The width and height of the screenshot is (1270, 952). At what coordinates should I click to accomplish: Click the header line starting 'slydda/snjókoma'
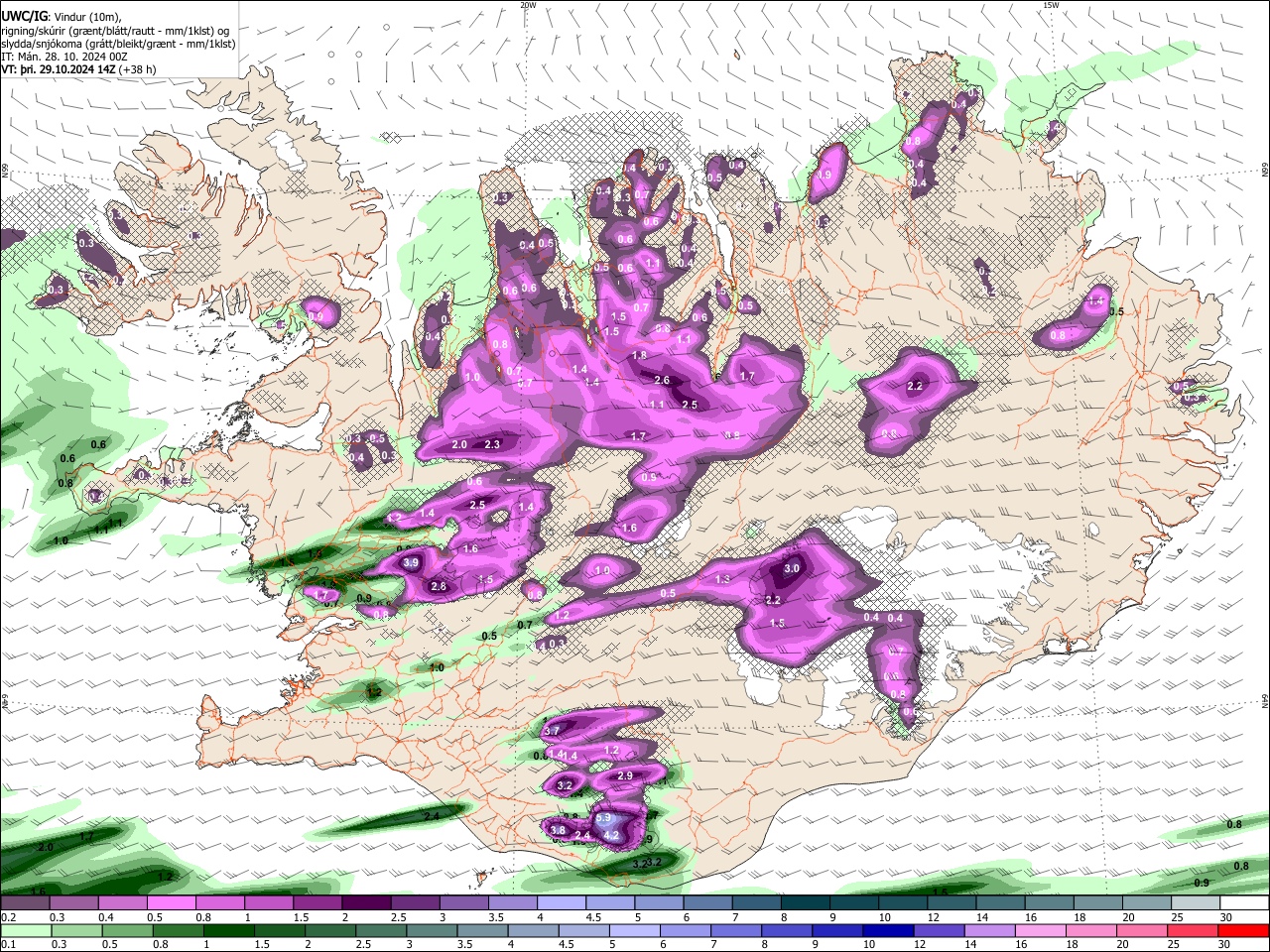118,44
